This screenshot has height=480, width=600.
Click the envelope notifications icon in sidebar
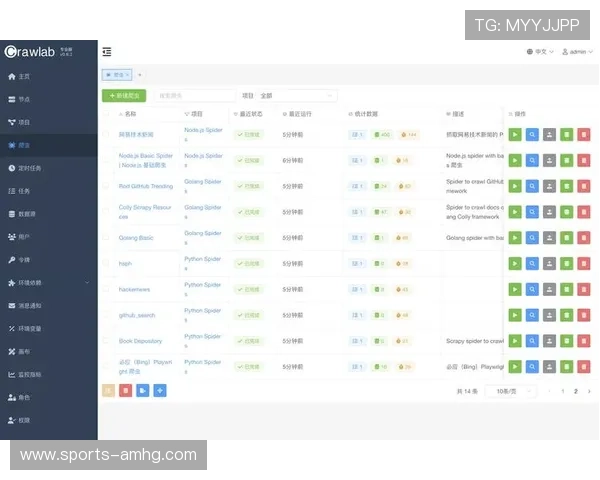point(12,305)
